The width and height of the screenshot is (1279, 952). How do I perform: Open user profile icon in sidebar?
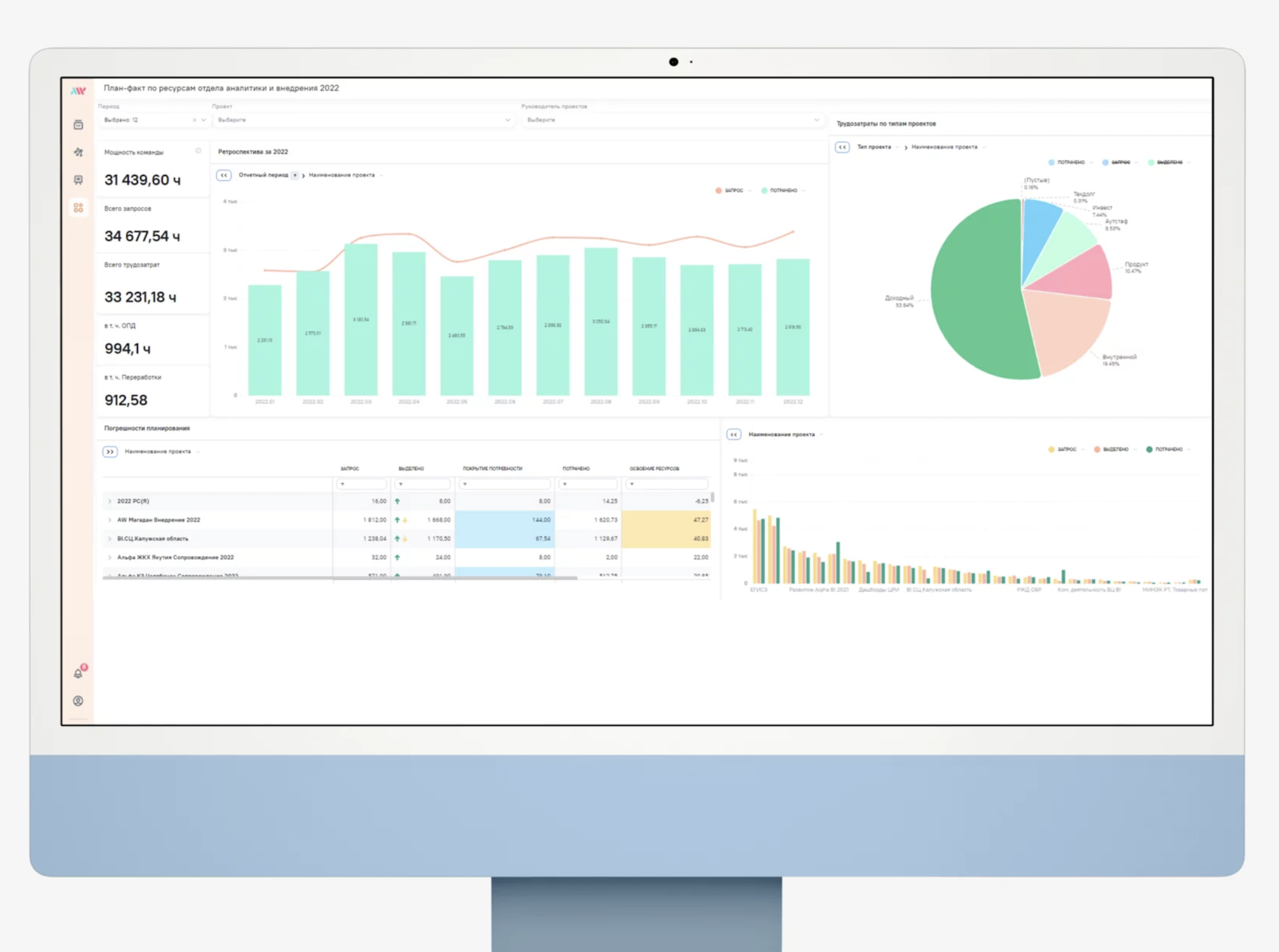click(x=78, y=701)
